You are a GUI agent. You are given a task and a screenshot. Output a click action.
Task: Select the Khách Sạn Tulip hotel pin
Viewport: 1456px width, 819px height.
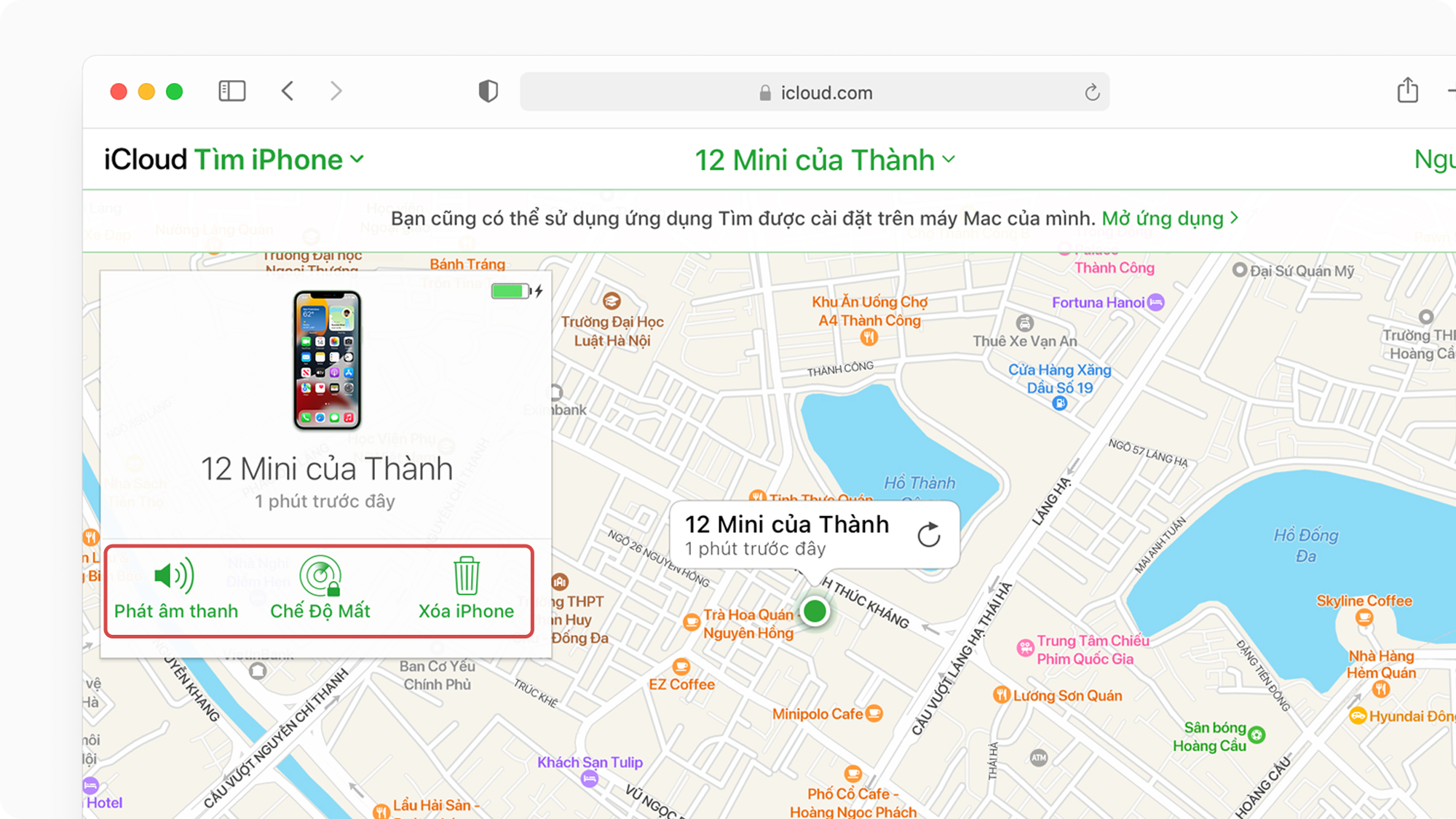tap(590, 779)
